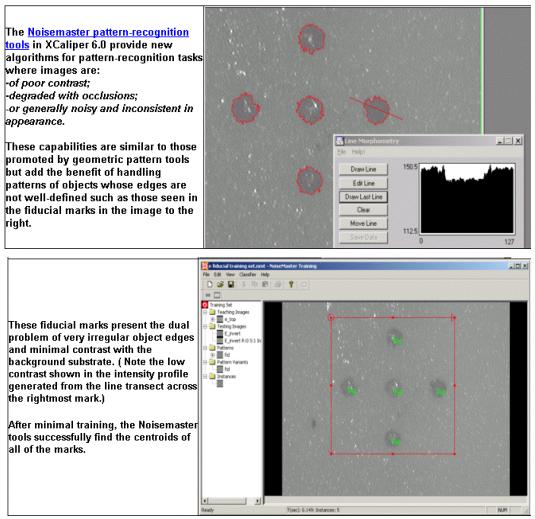Expand the 4_top tree node

coord(213,319)
